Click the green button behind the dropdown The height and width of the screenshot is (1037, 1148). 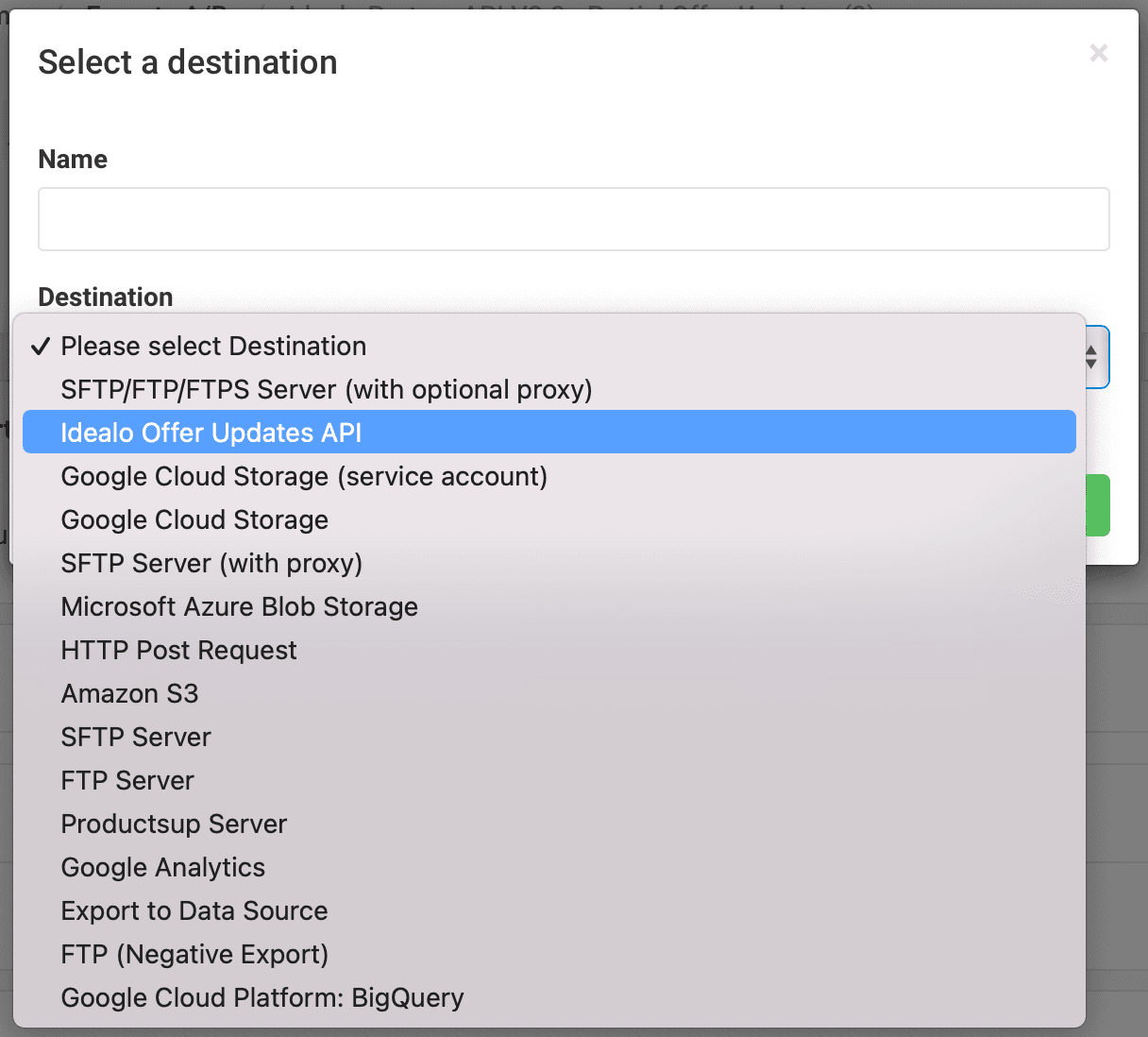pyautogui.click(x=1098, y=505)
